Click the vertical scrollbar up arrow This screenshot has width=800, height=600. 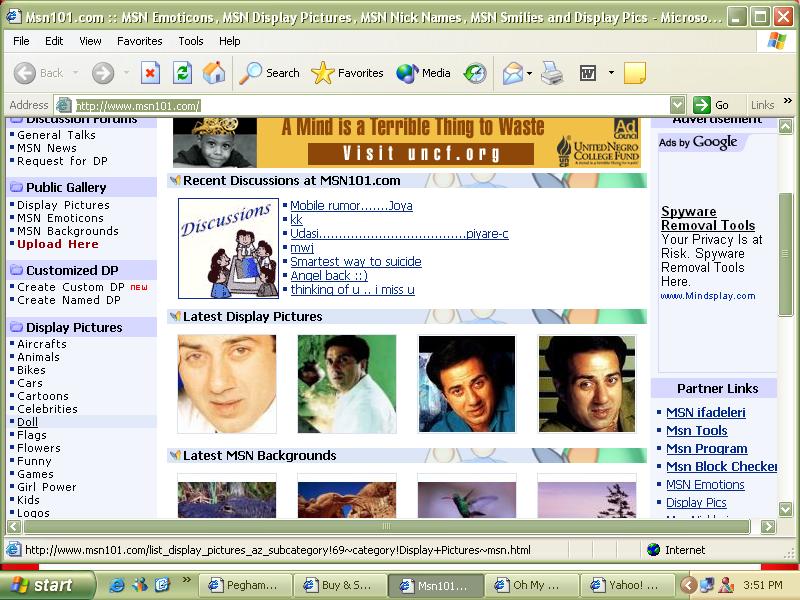785,126
